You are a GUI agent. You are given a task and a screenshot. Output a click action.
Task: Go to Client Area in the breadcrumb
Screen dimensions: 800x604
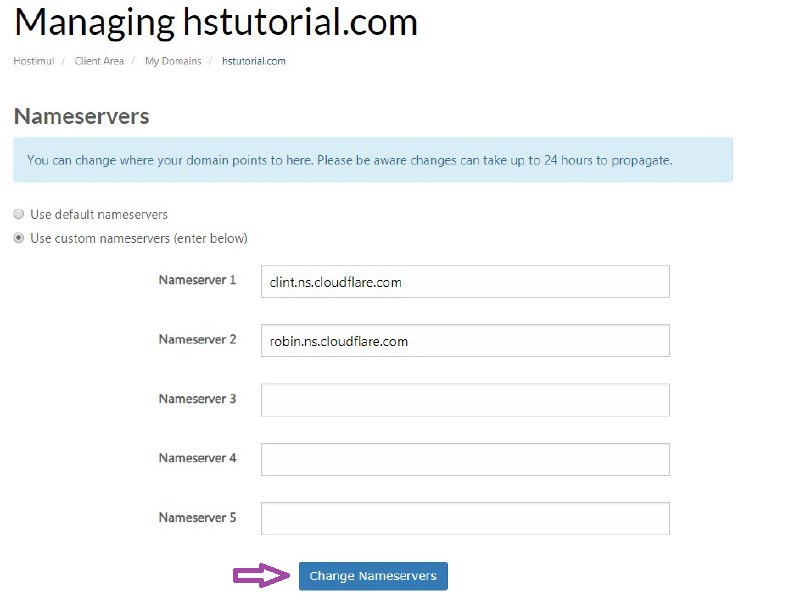[99, 61]
